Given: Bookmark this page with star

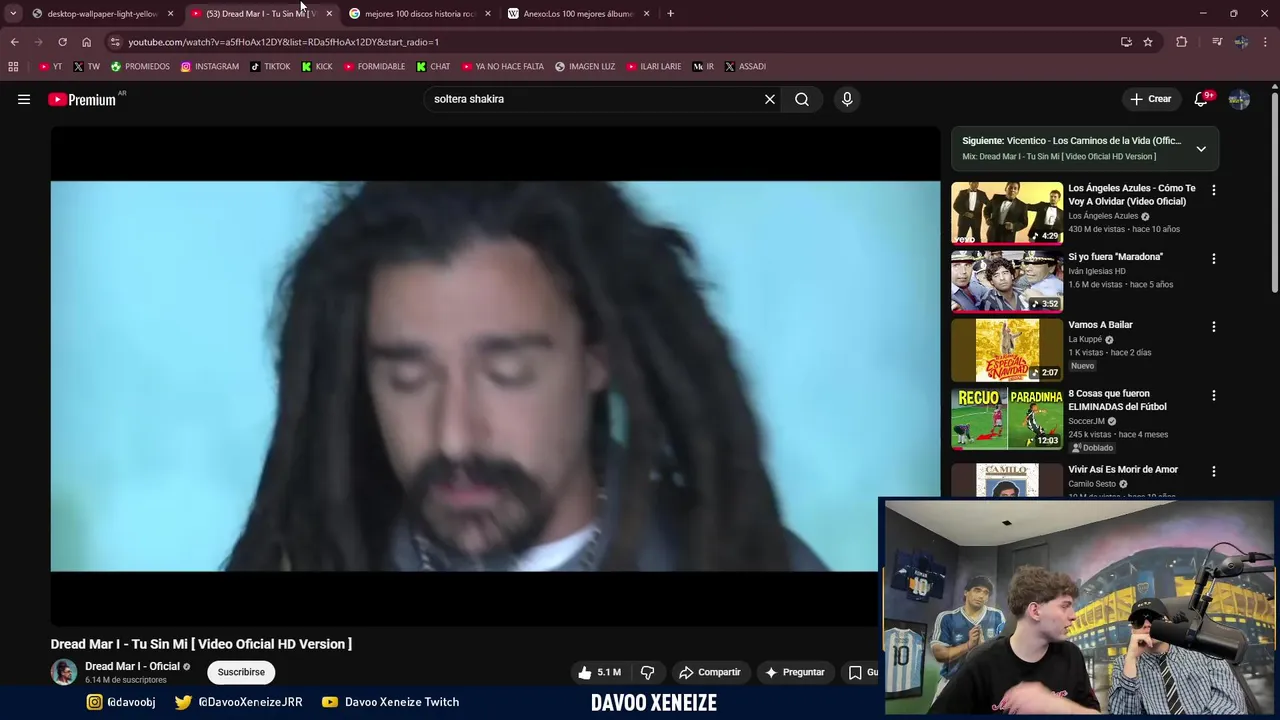Looking at the screenshot, I should click(x=1148, y=42).
